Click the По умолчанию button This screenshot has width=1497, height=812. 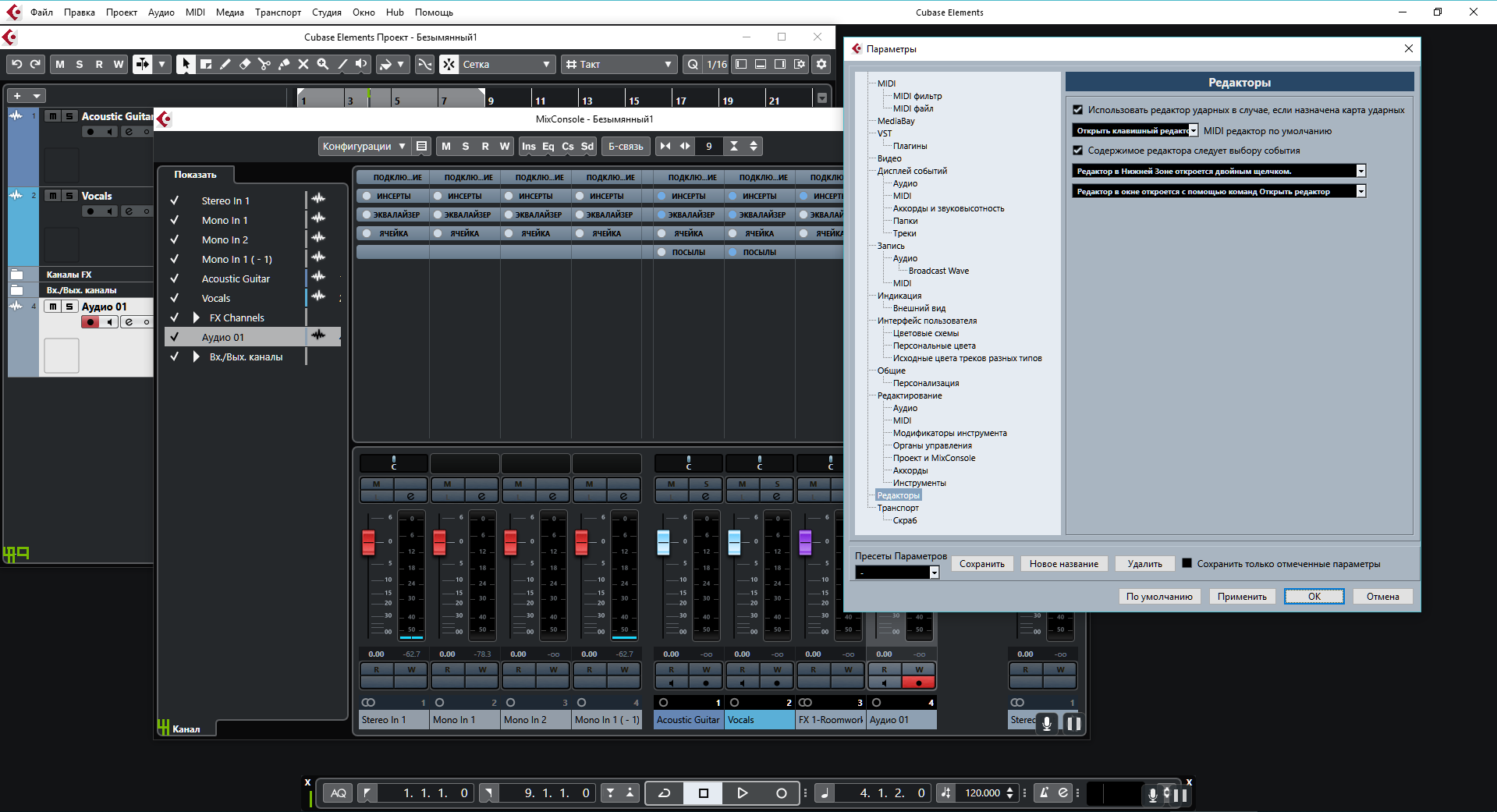(x=1159, y=597)
